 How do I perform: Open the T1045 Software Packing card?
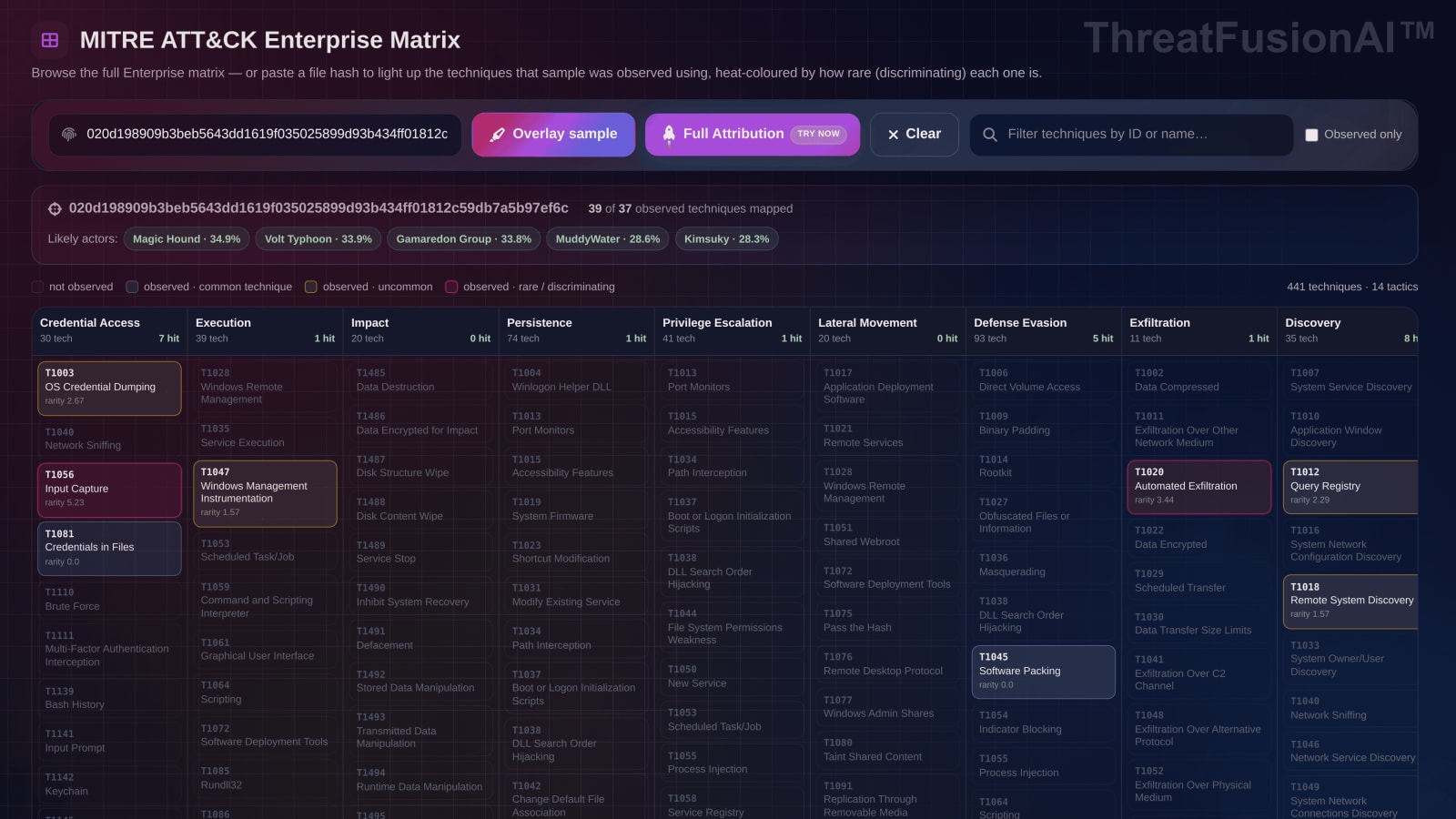click(1043, 672)
